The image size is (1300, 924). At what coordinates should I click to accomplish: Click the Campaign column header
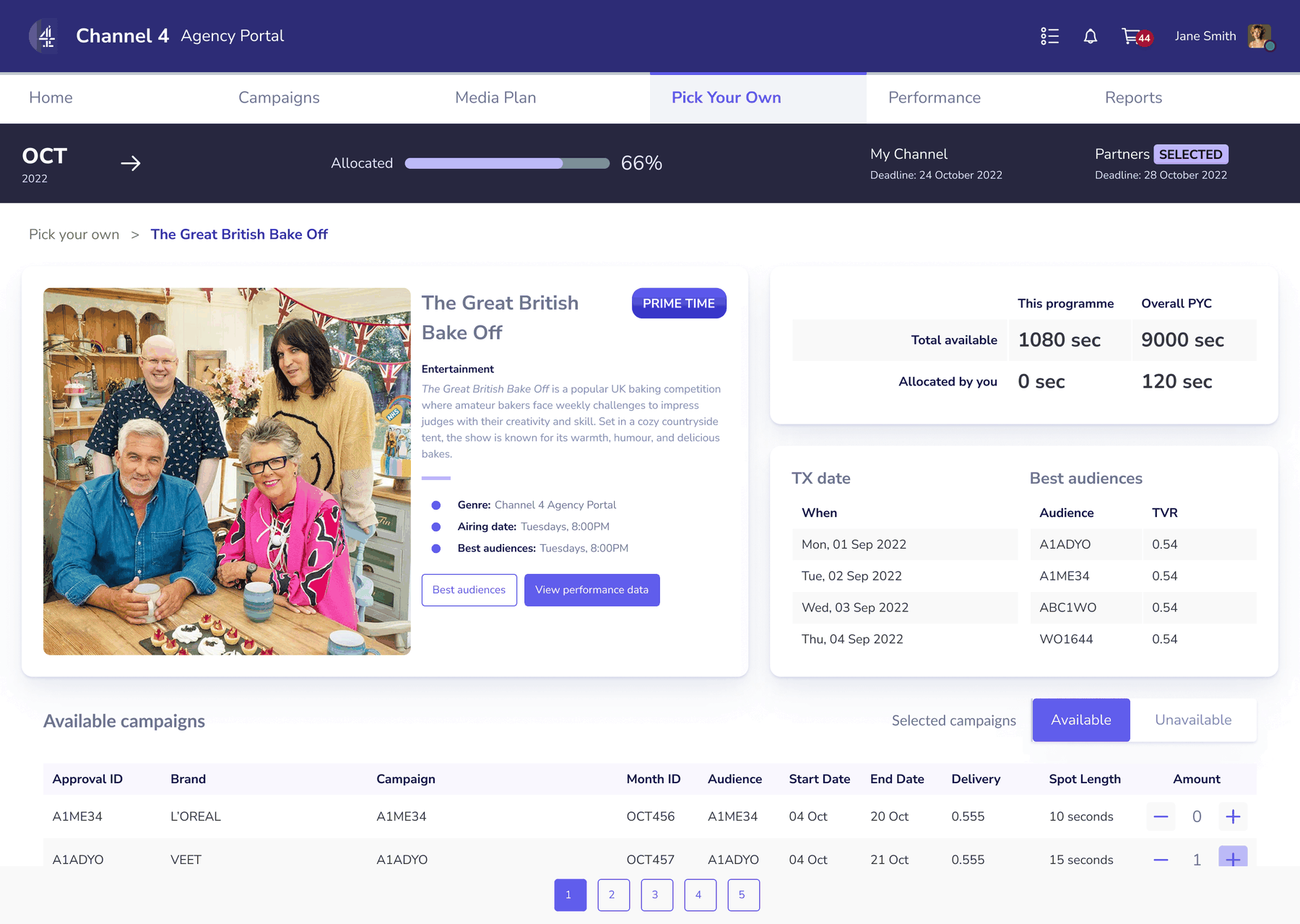tap(406, 779)
